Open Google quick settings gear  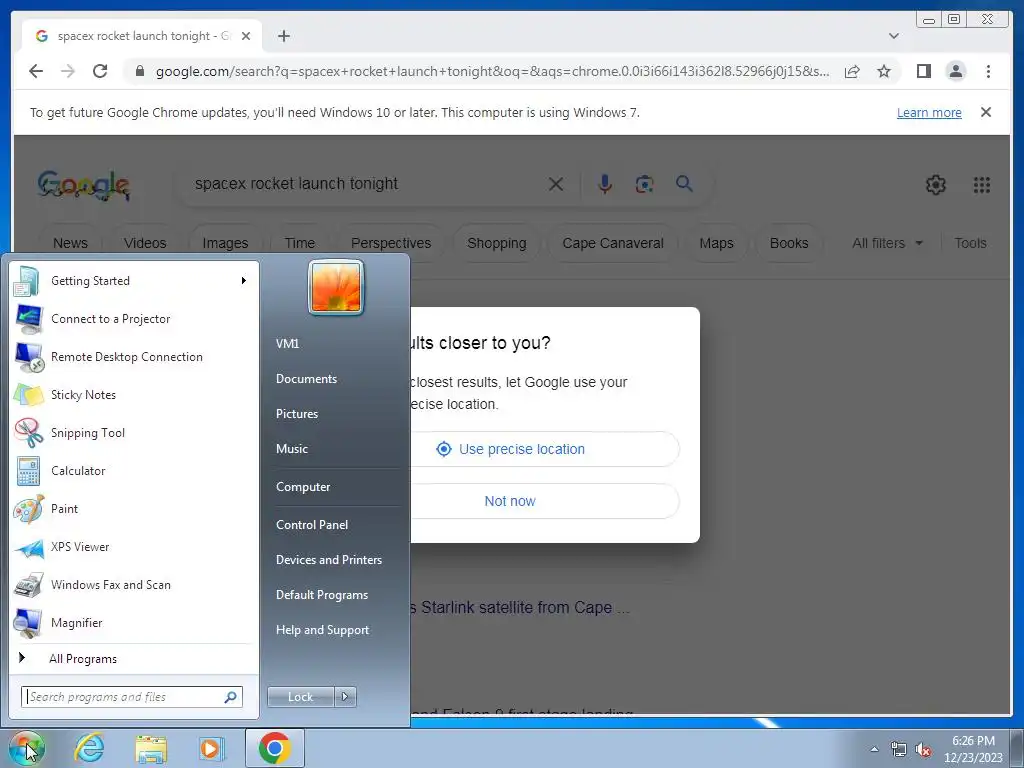coord(935,185)
